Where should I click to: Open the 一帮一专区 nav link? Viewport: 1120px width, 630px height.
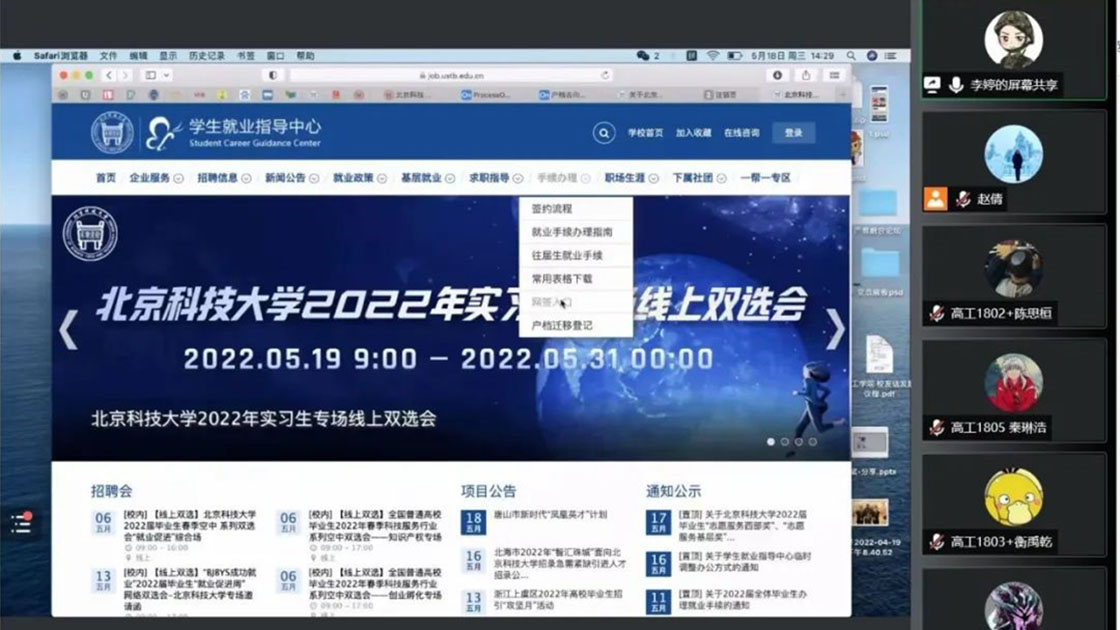point(765,178)
